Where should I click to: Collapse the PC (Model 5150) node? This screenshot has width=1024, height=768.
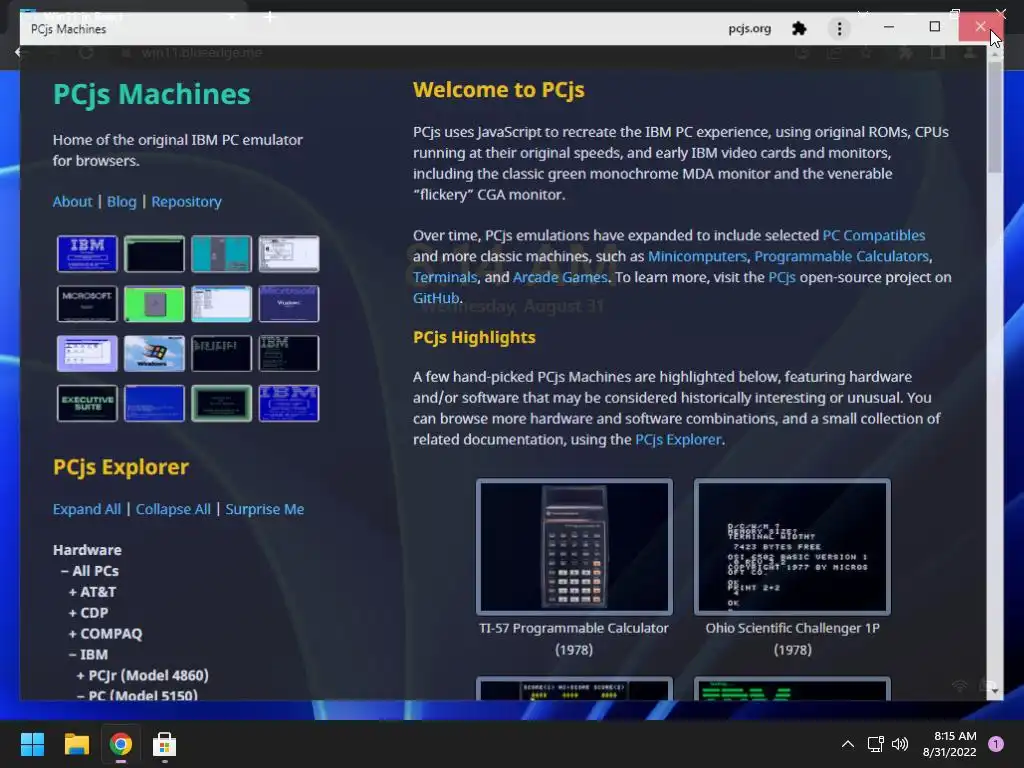137,695
